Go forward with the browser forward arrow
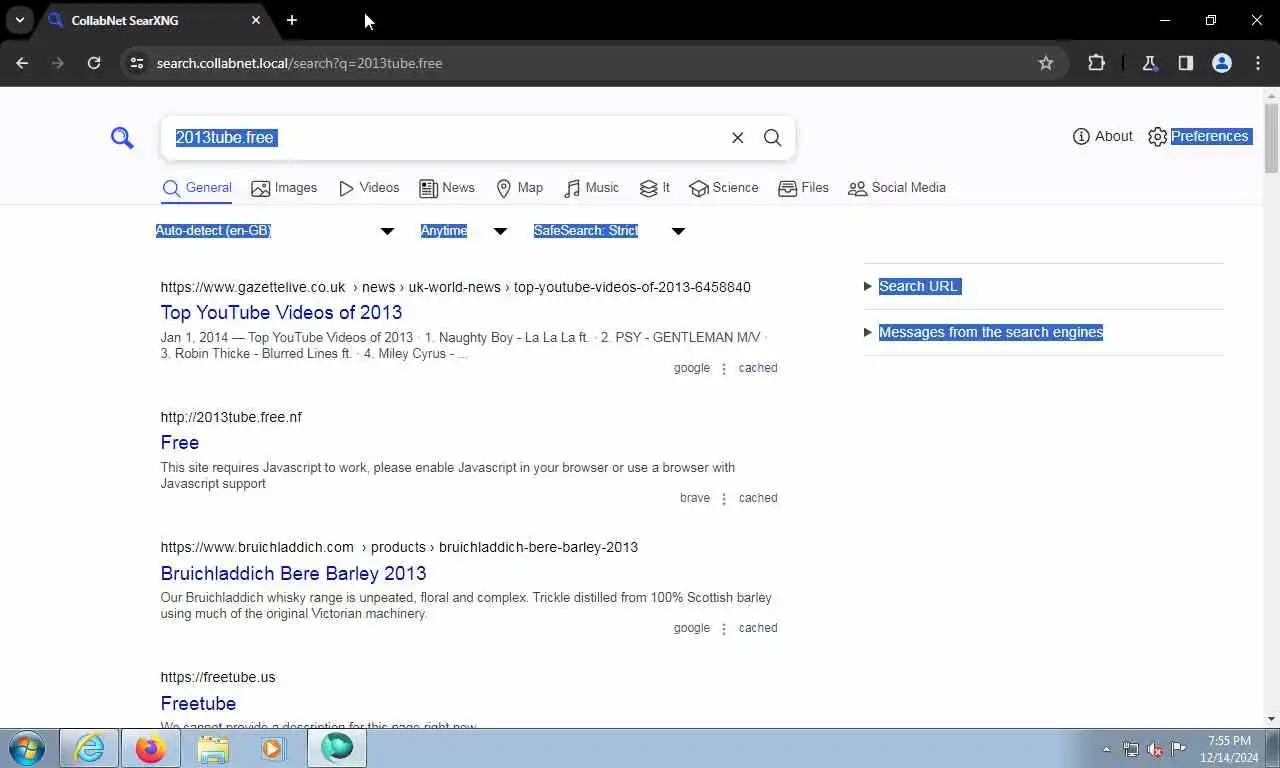Screen dimensions: 1280x768 (x=58, y=63)
